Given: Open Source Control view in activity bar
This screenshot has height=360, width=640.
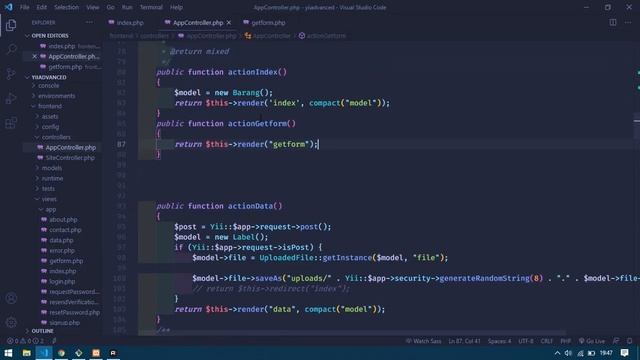Looking at the screenshot, I should [x=11, y=74].
